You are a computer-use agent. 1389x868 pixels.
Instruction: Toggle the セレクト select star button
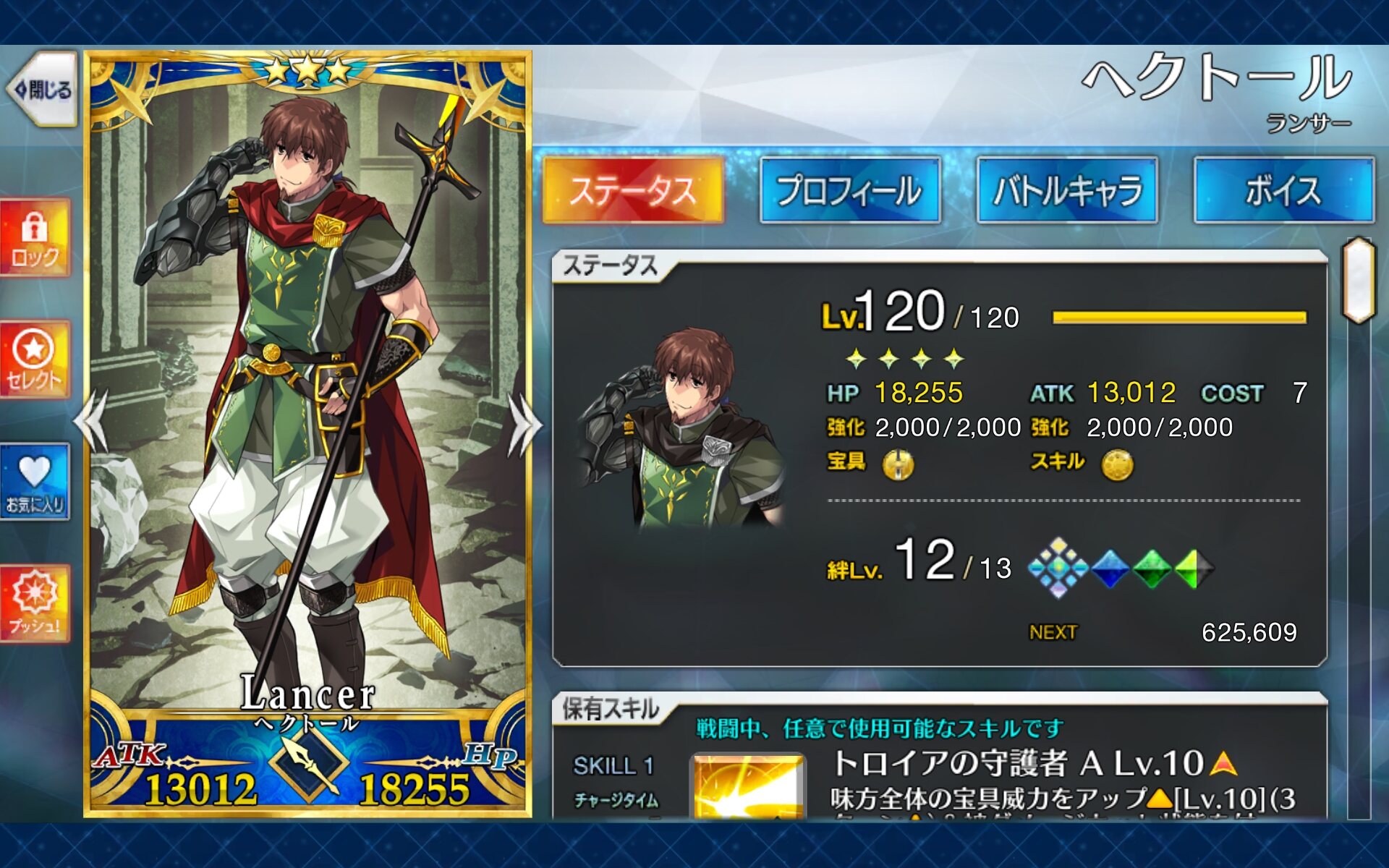click(35, 359)
